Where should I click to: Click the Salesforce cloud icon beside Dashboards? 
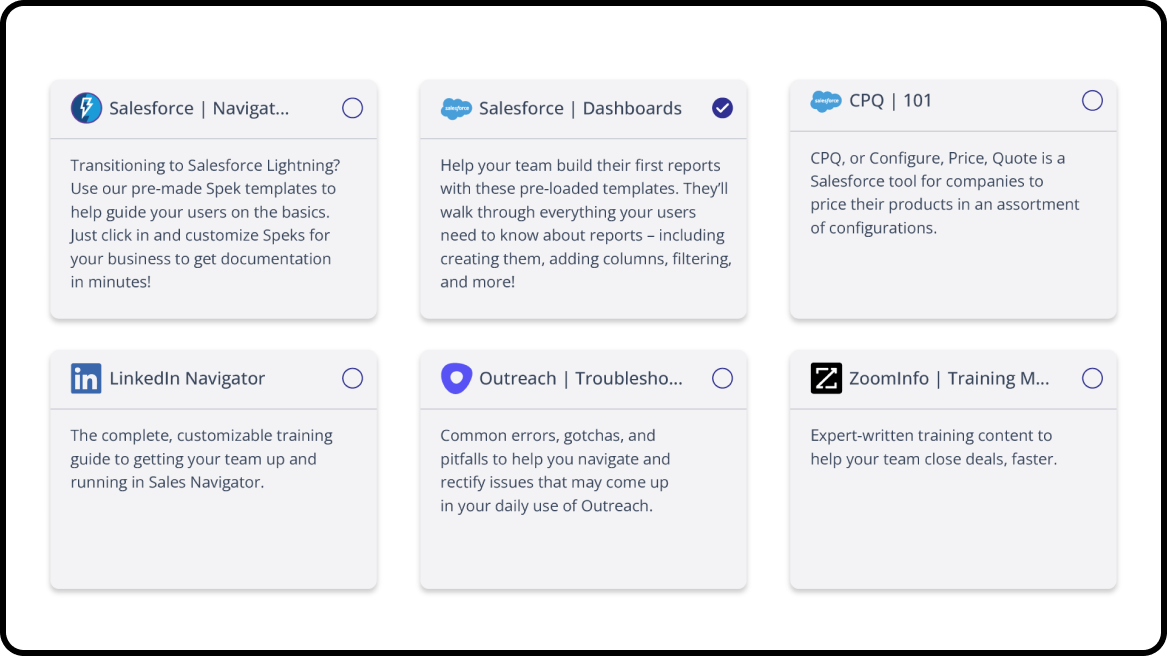(456, 108)
